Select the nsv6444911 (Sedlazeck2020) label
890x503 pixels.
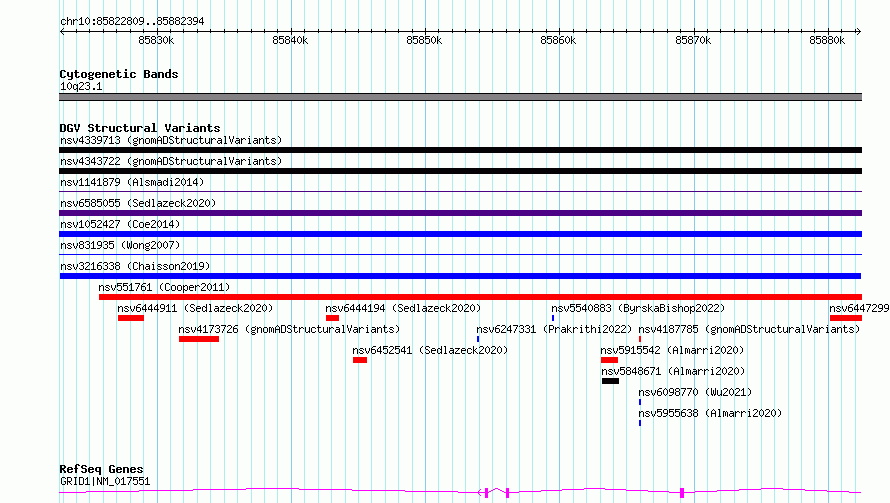click(x=195, y=308)
